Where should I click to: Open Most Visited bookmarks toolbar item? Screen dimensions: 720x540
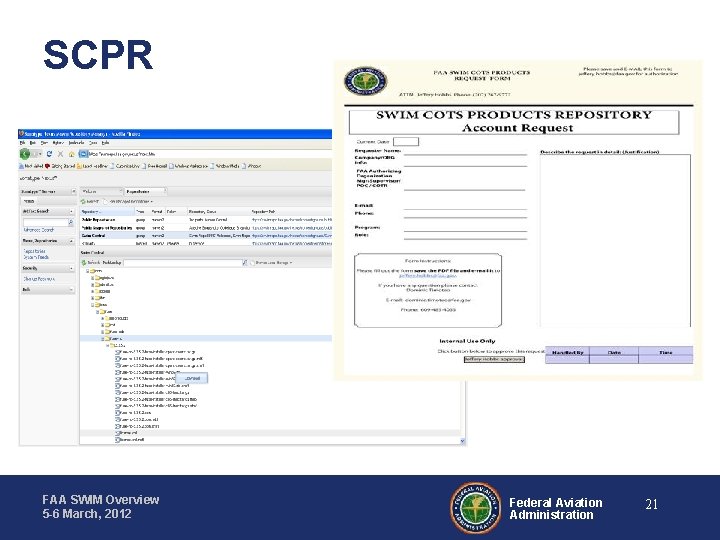coord(31,166)
